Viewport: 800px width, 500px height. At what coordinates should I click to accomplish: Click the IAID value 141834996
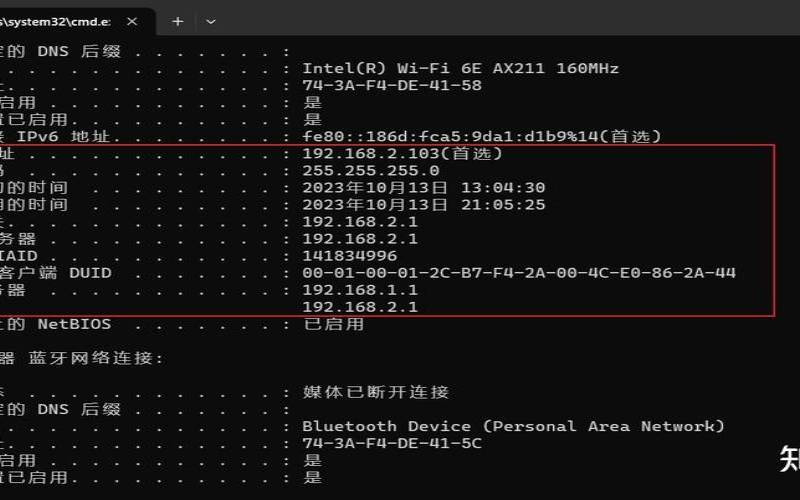[x=350, y=255]
